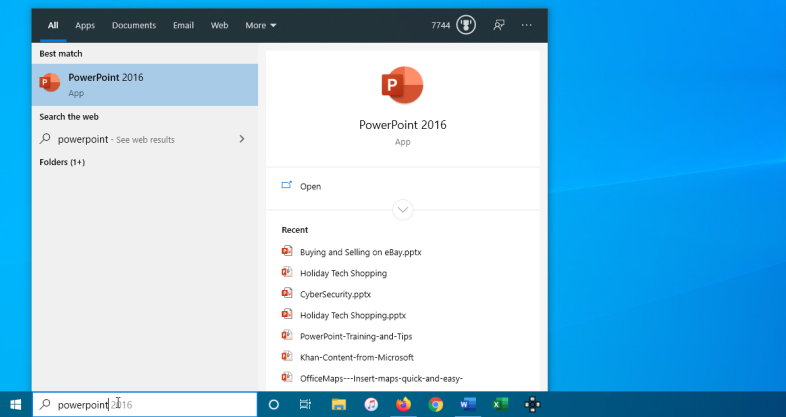The width and height of the screenshot is (786, 417).
Task: Switch to the Apps tab
Action: click(85, 25)
